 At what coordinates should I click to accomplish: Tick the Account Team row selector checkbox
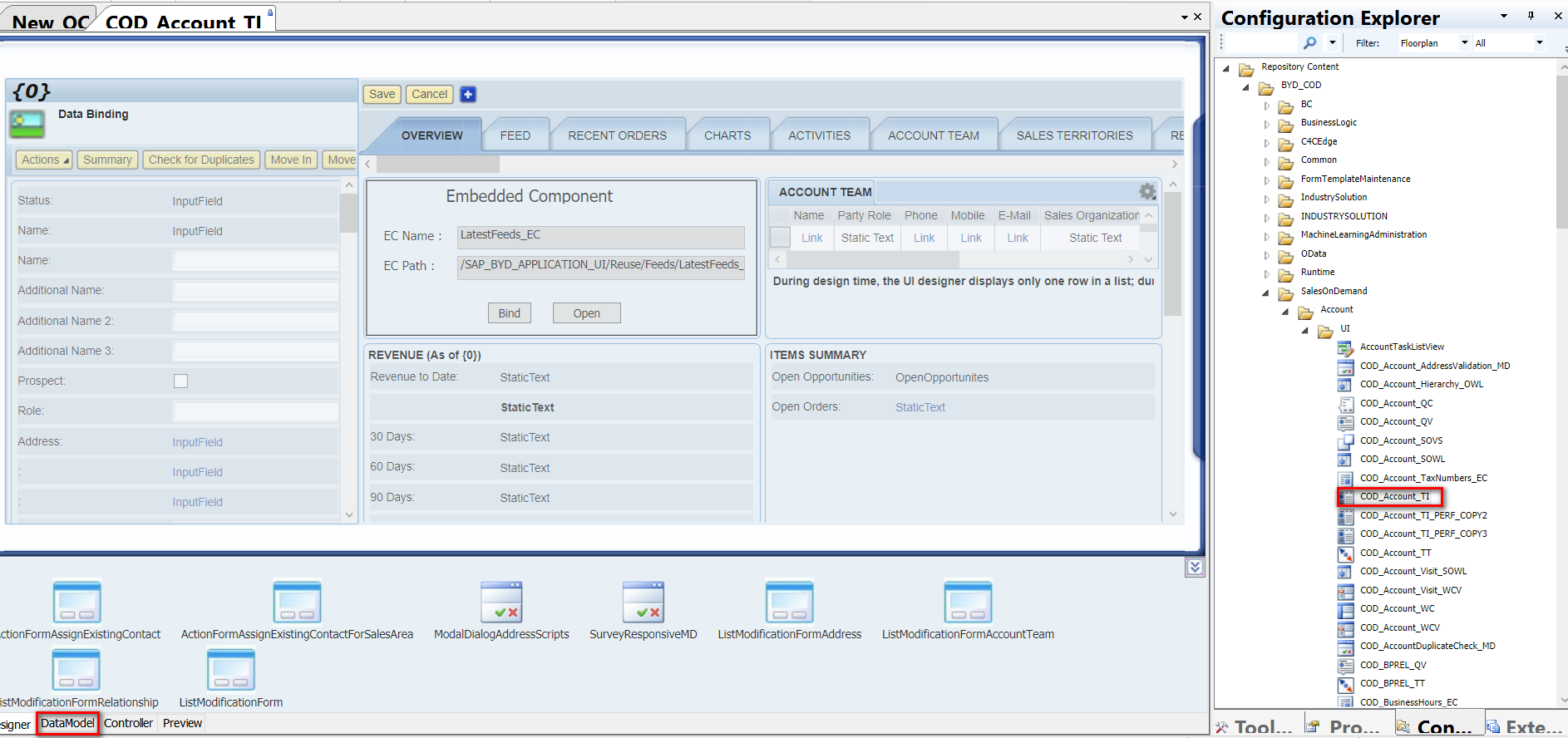(780, 238)
